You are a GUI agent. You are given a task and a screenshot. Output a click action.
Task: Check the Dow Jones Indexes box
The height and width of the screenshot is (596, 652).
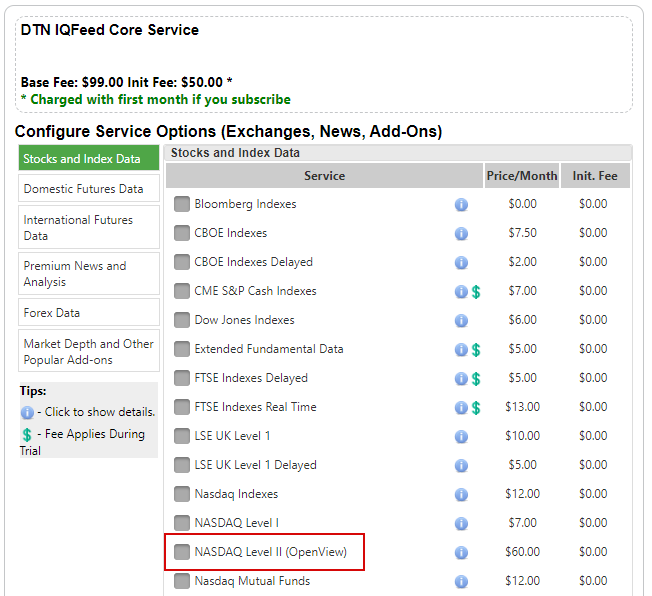182,320
